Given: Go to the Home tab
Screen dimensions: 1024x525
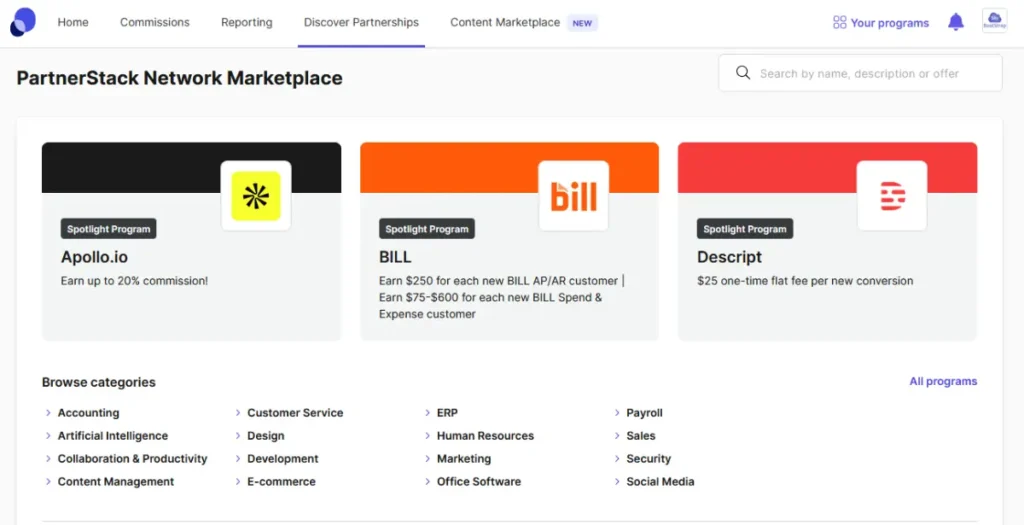Looking at the screenshot, I should 73,22.
